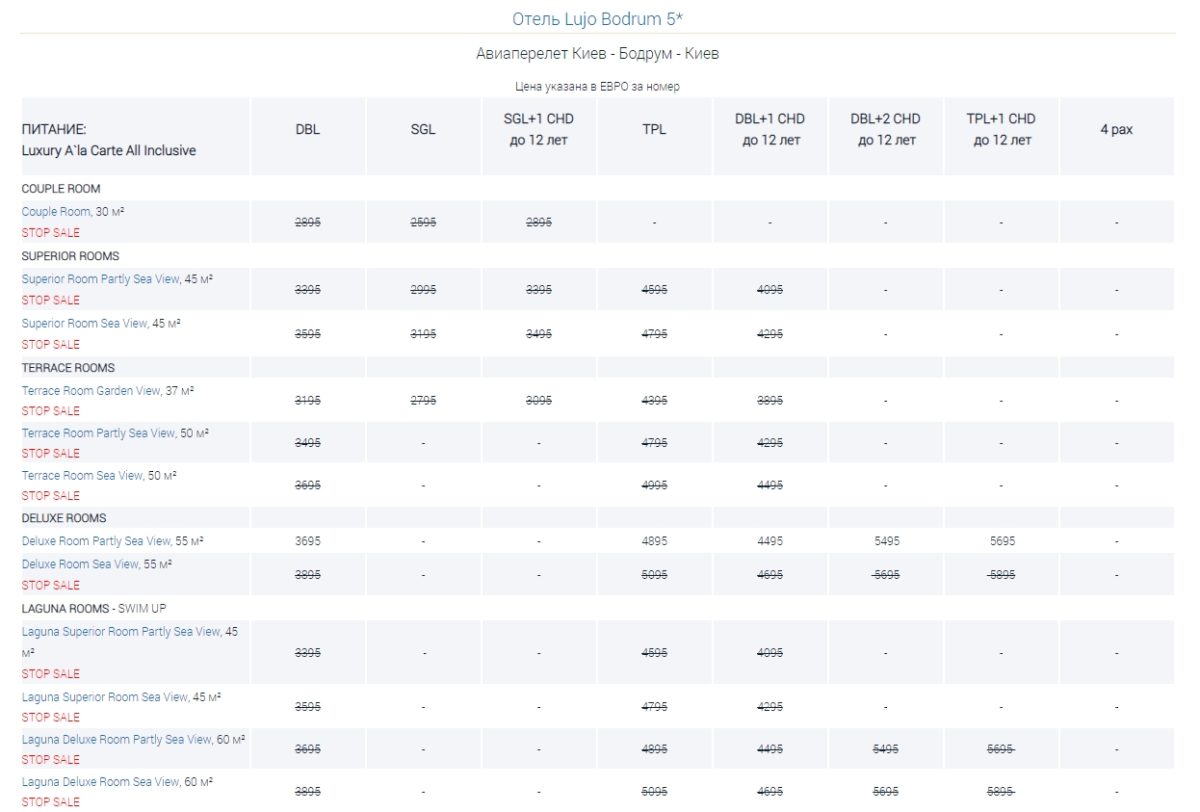Image resolution: width=1200 pixels, height=812 pixels.
Task: Click crossed-out 3595 DBL price in Laguna Superior Sea View row
Action: [x=308, y=707]
